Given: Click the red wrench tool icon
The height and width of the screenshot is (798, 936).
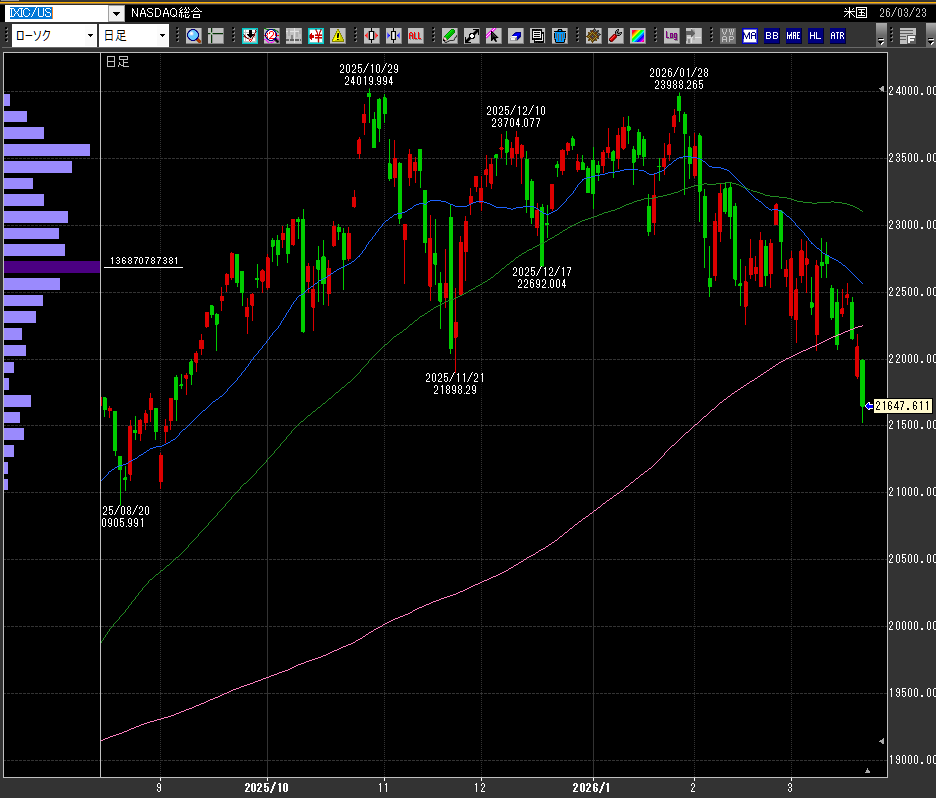Looking at the screenshot, I should (615, 36).
